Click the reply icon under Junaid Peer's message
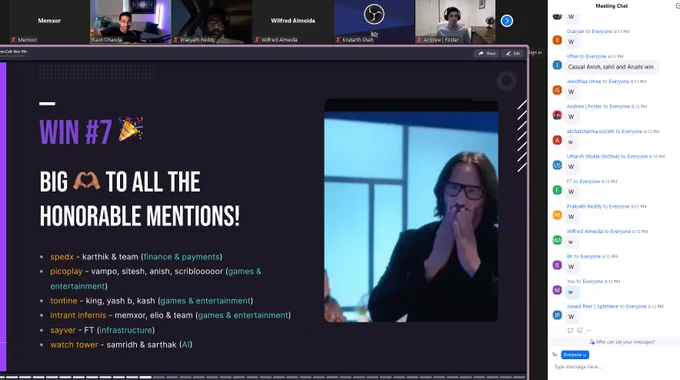 click(570, 331)
